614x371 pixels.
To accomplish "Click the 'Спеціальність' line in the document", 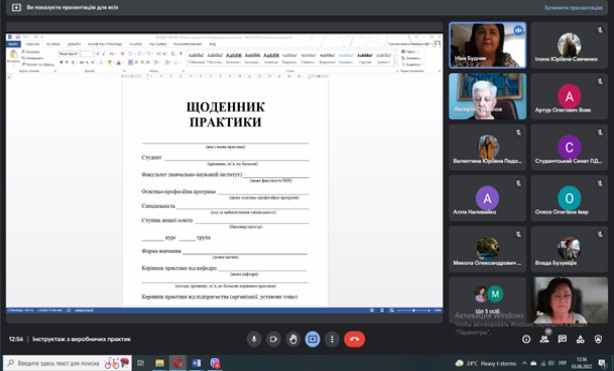I will tap(158, 206).
